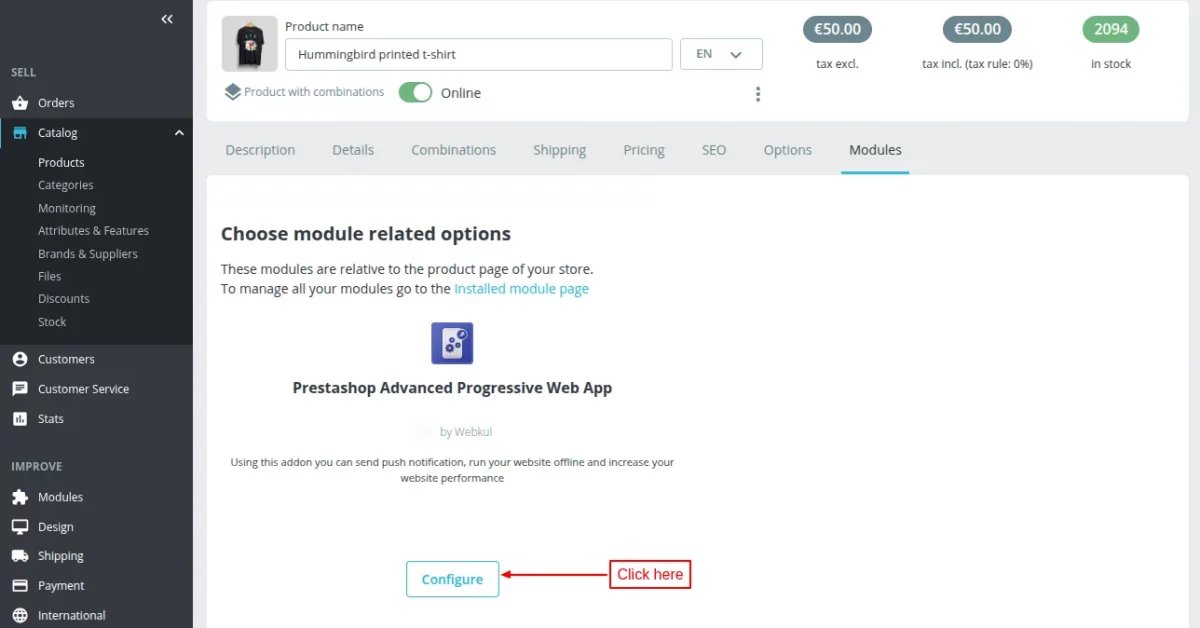Click the product t-shirt thumbnail

pos(249,44)
